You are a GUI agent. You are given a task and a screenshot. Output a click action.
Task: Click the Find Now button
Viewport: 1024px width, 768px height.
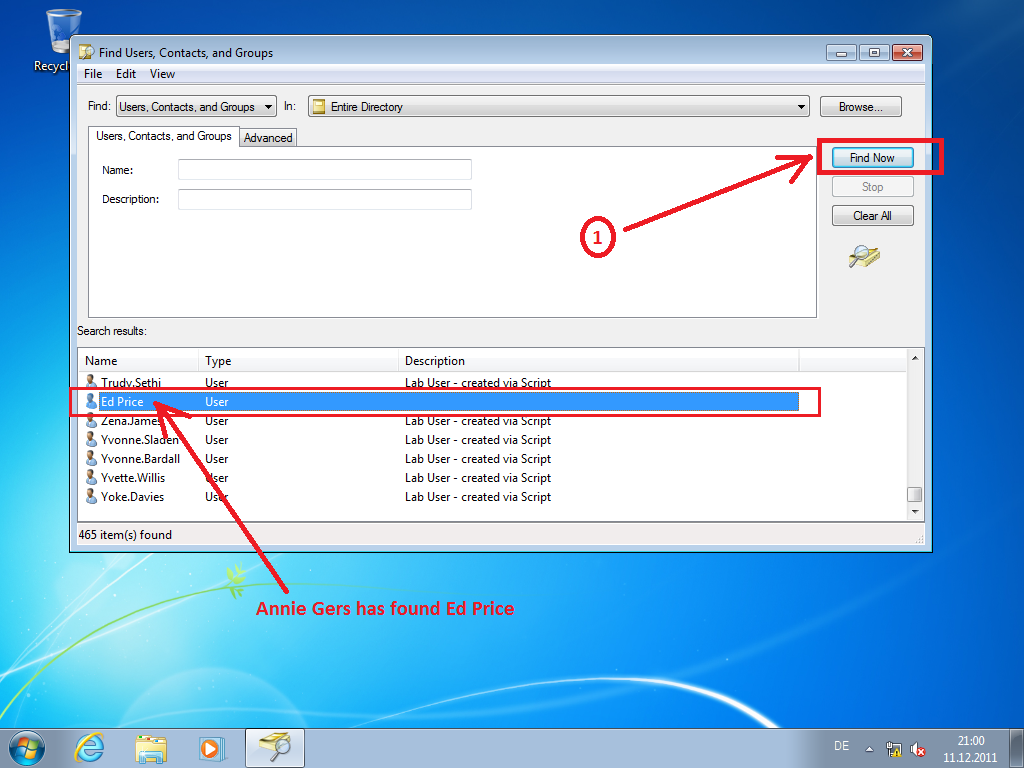[x=872, y=157]
